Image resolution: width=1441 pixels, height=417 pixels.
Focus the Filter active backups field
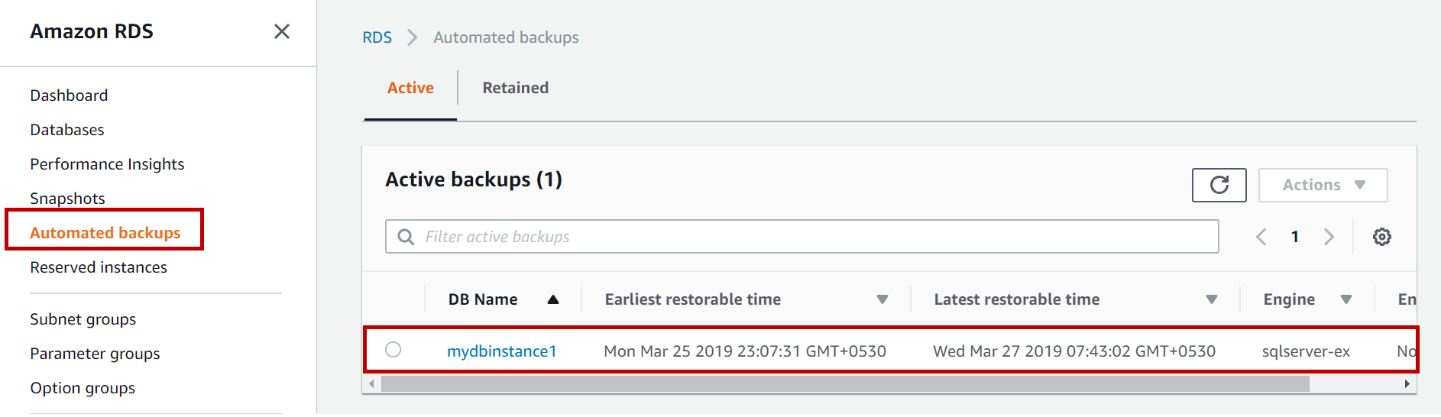[x=800, y=237]
